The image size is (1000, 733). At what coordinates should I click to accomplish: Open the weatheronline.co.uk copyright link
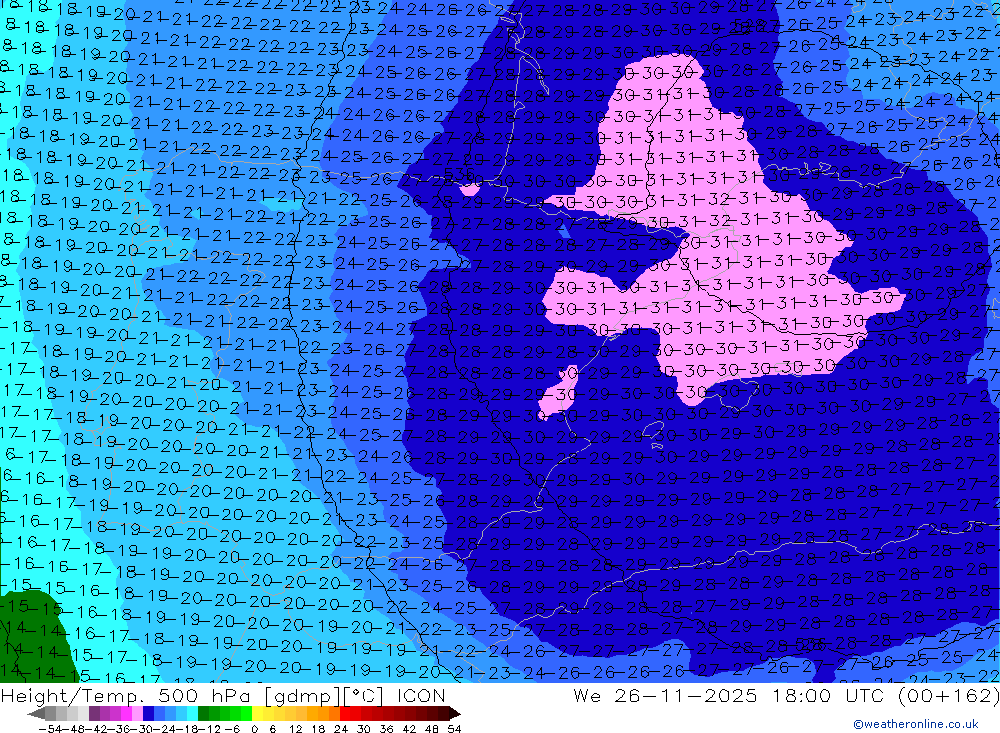click(915, 723)
